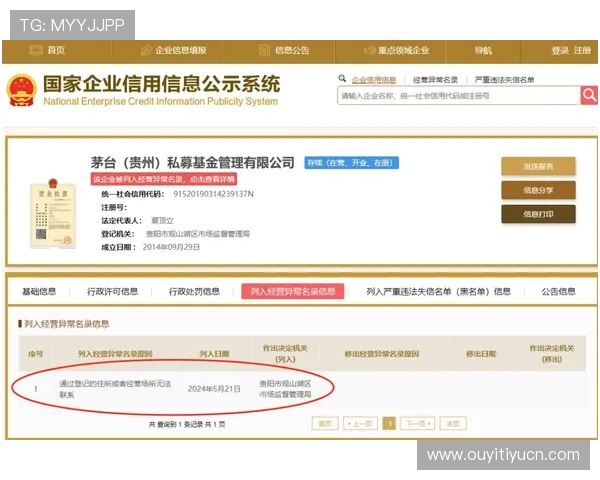Click the 末页 last-page pagination button
The width and height of the screenshot is (600, 480).
[x=453, y=424]
